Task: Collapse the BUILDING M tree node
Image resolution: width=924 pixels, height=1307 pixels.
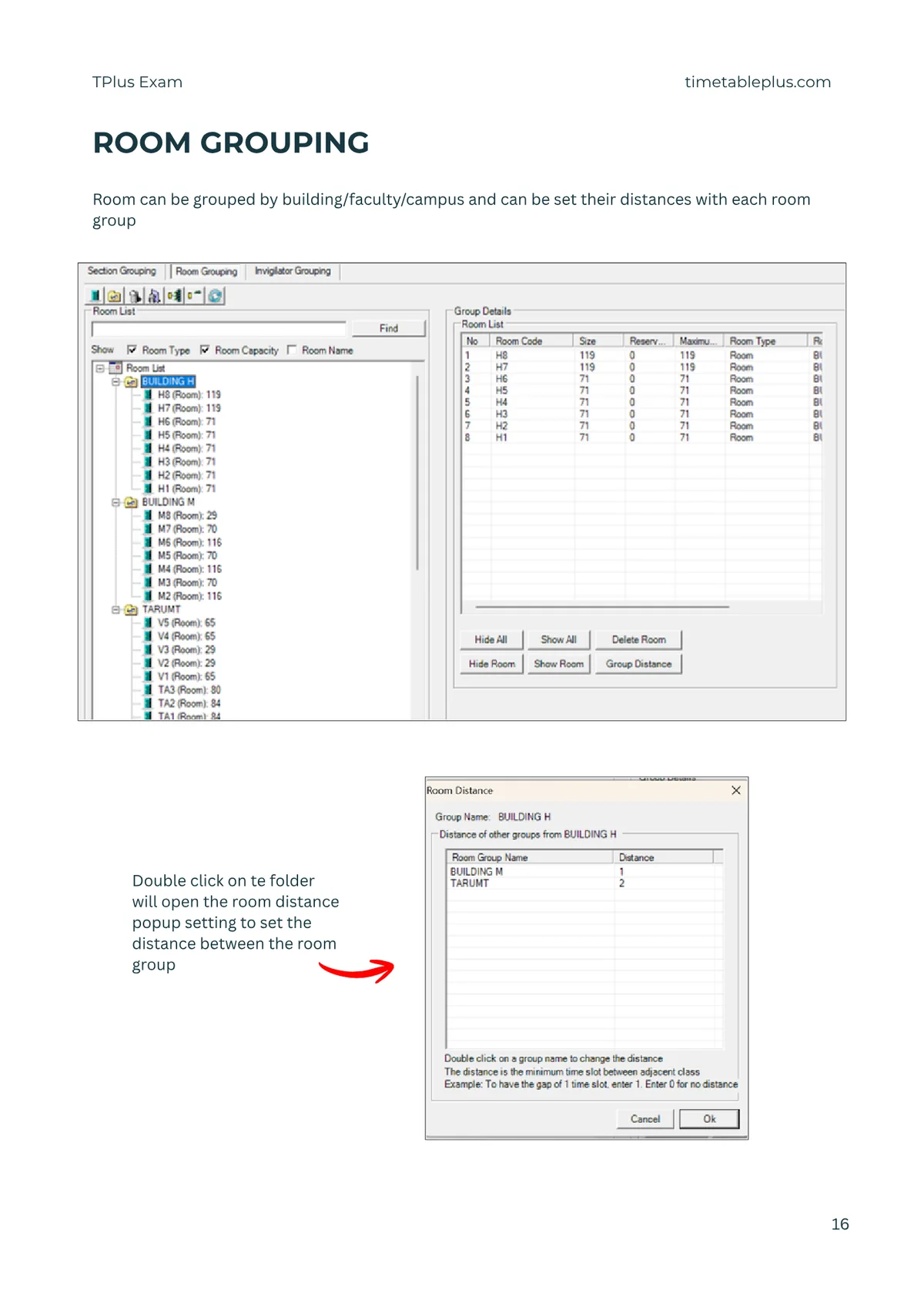Action: click(x=115, y=502)
